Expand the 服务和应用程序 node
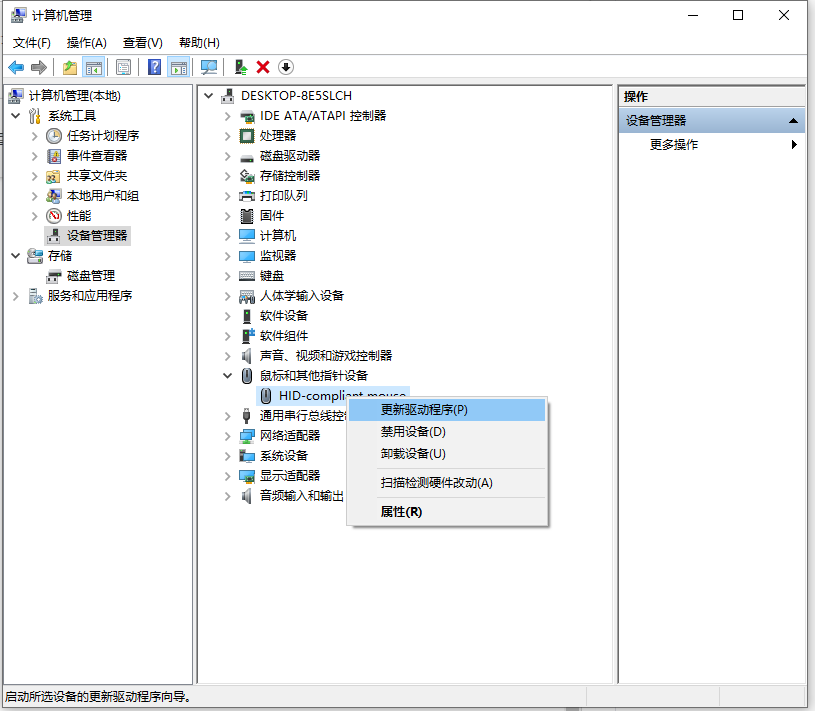Viewport: 815px width, 711px height. (x=16, y=296)
